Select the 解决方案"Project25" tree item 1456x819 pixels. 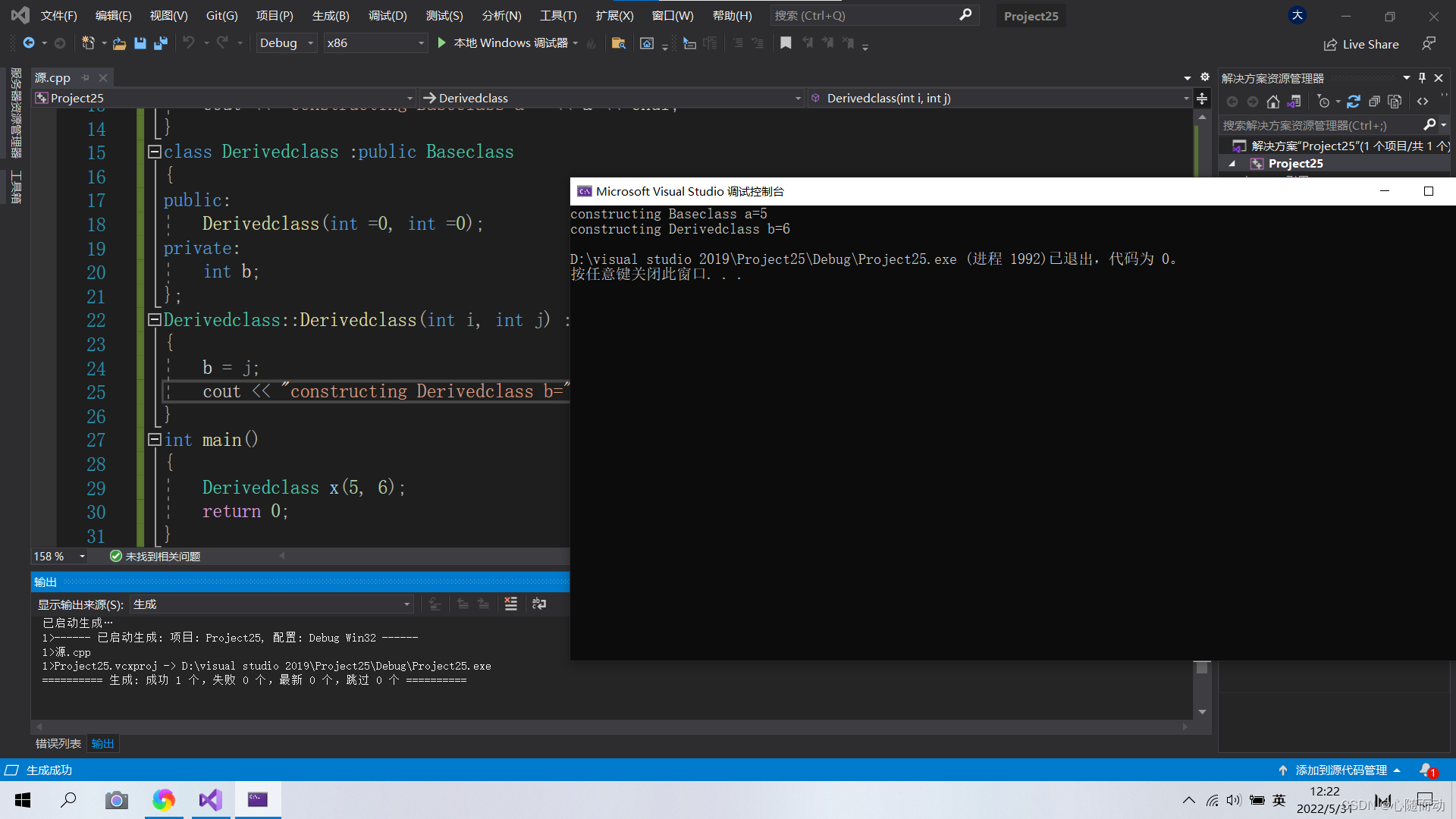coord(1341,146)
